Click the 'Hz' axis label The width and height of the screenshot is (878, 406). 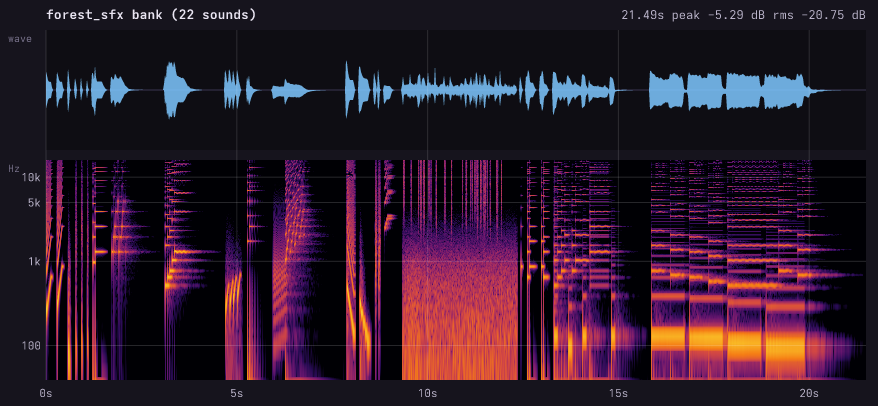[x=14, y=168]
